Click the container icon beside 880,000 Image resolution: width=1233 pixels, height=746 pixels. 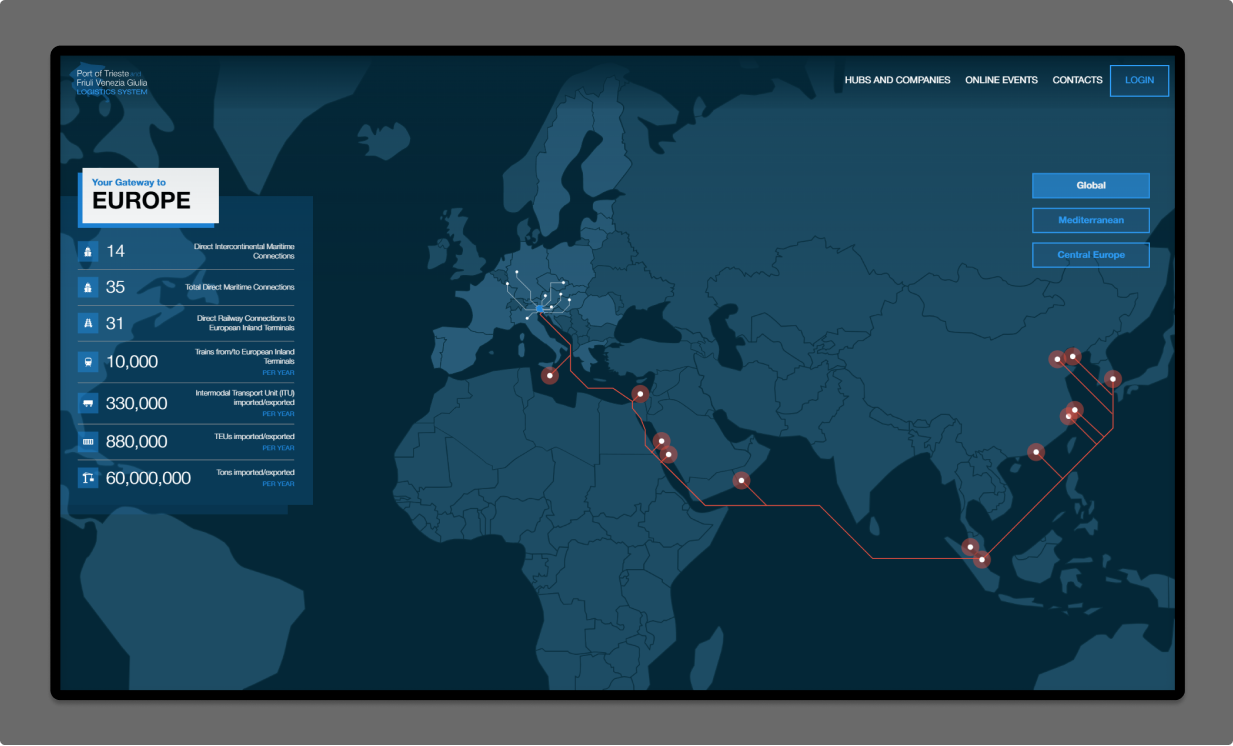coord(88,441)
